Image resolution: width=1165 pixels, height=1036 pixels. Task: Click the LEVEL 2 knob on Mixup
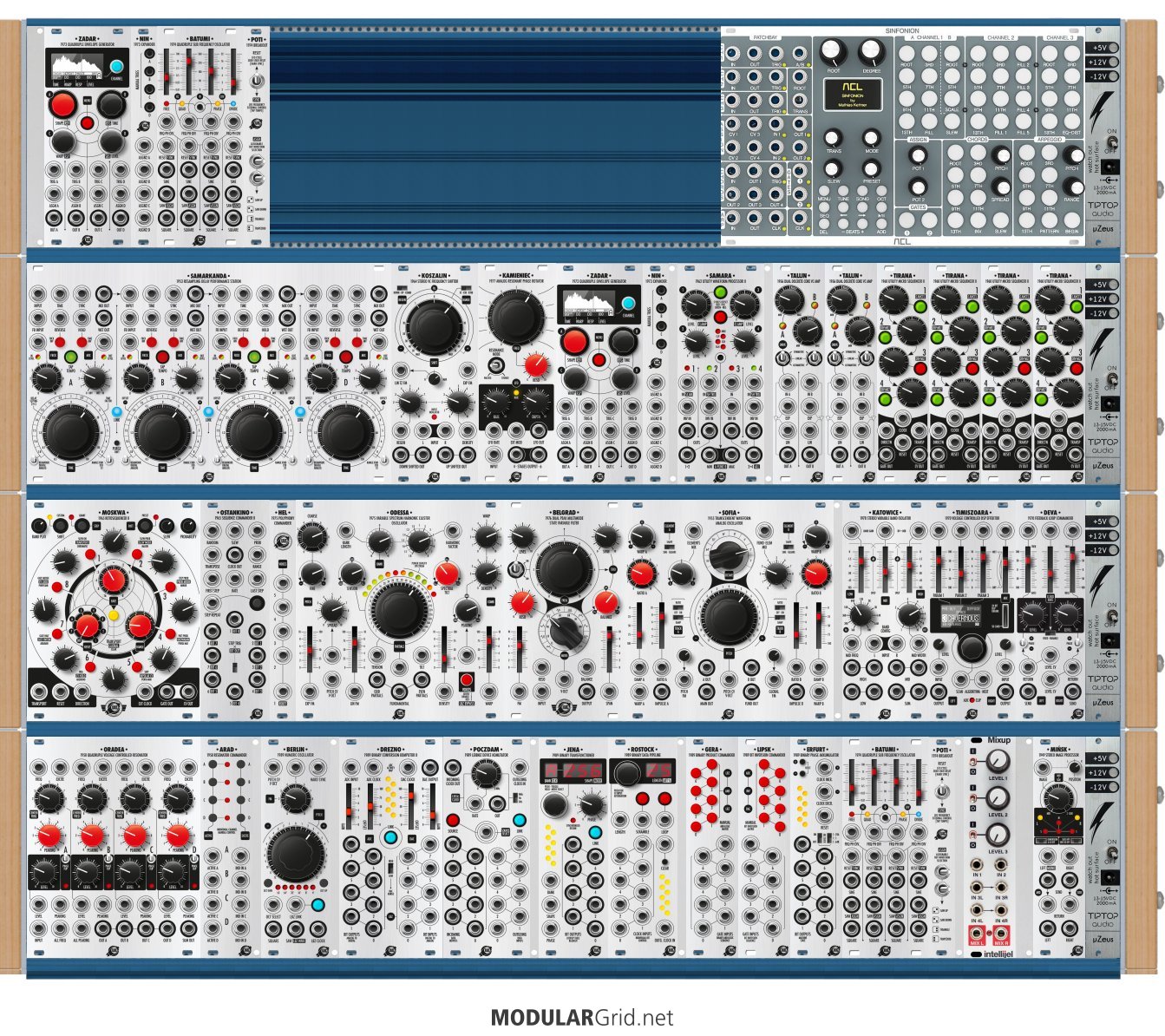998,798
